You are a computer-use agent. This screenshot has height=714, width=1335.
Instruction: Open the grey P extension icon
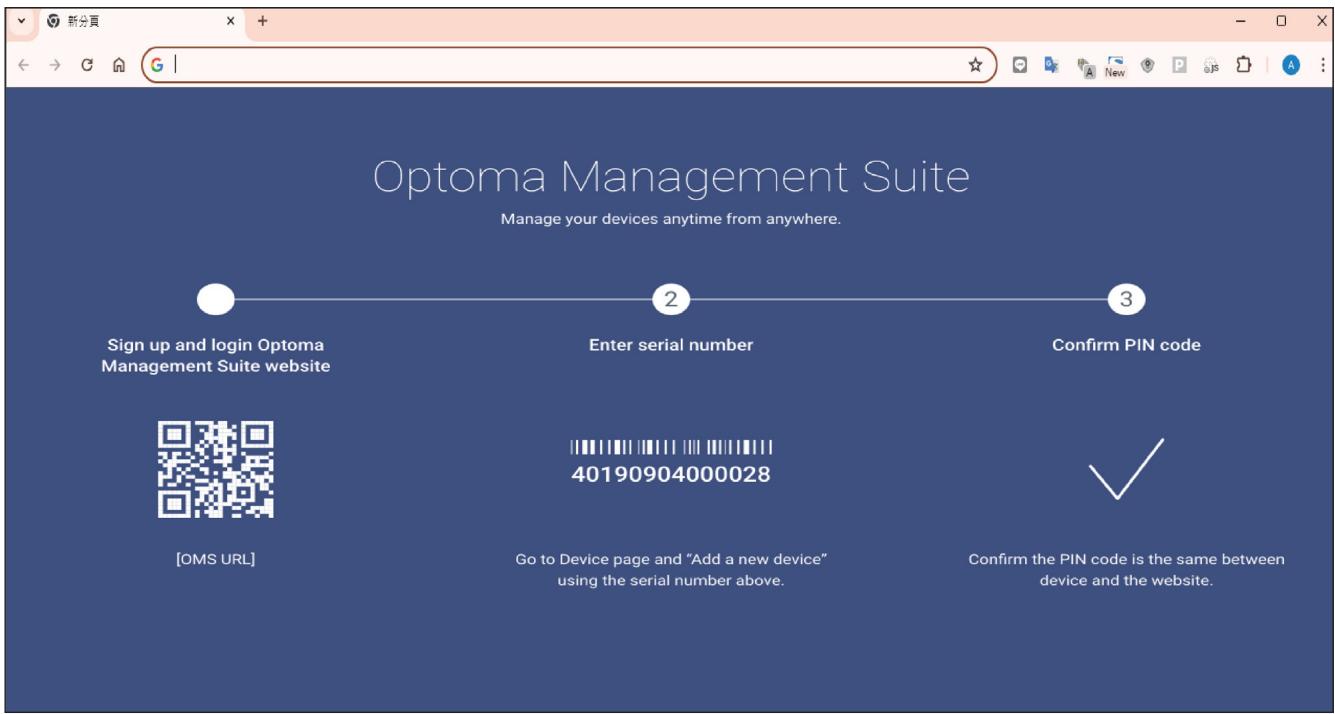tap(1179, 65)
